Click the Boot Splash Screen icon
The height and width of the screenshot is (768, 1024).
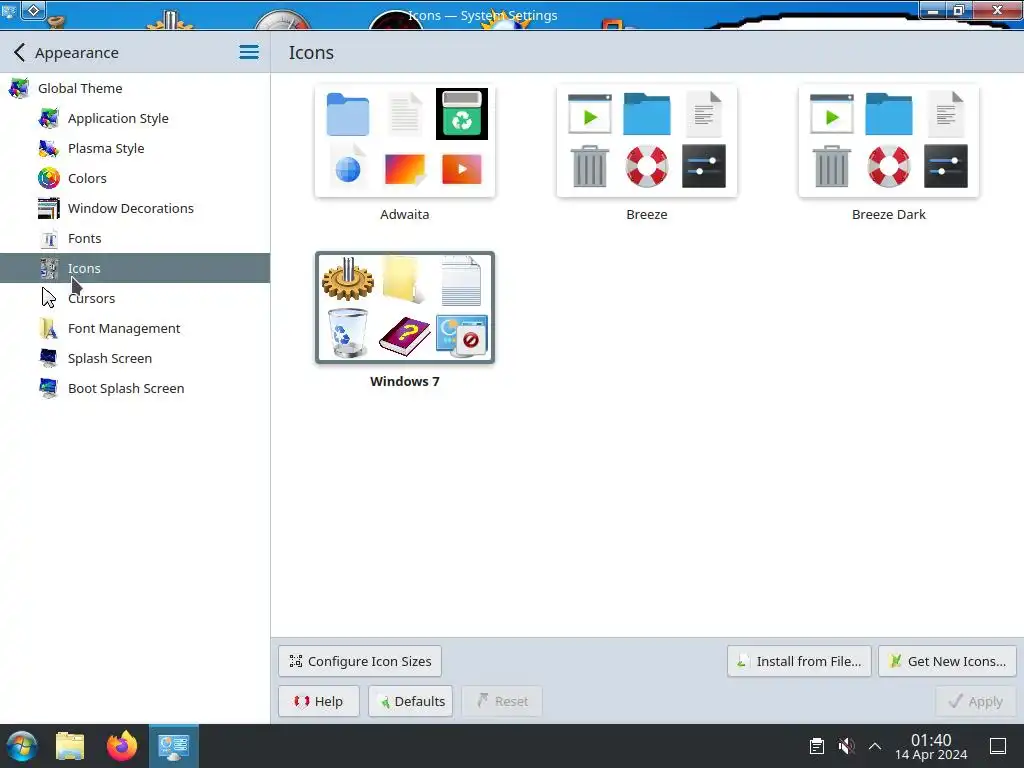[49, 389]
